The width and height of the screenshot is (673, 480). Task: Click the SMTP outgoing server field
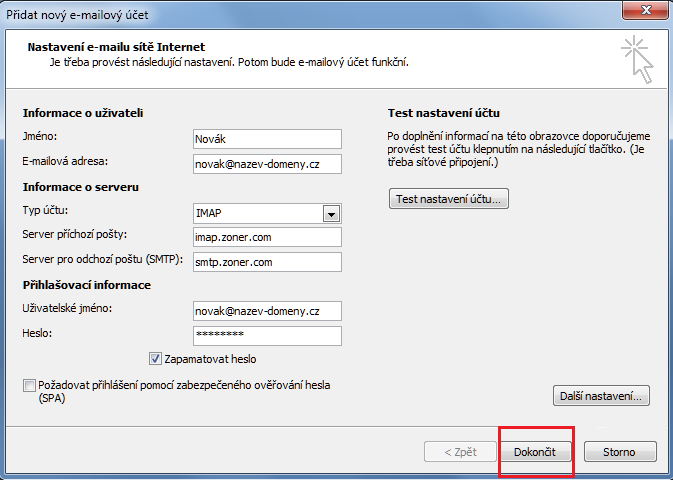[267, 262]
